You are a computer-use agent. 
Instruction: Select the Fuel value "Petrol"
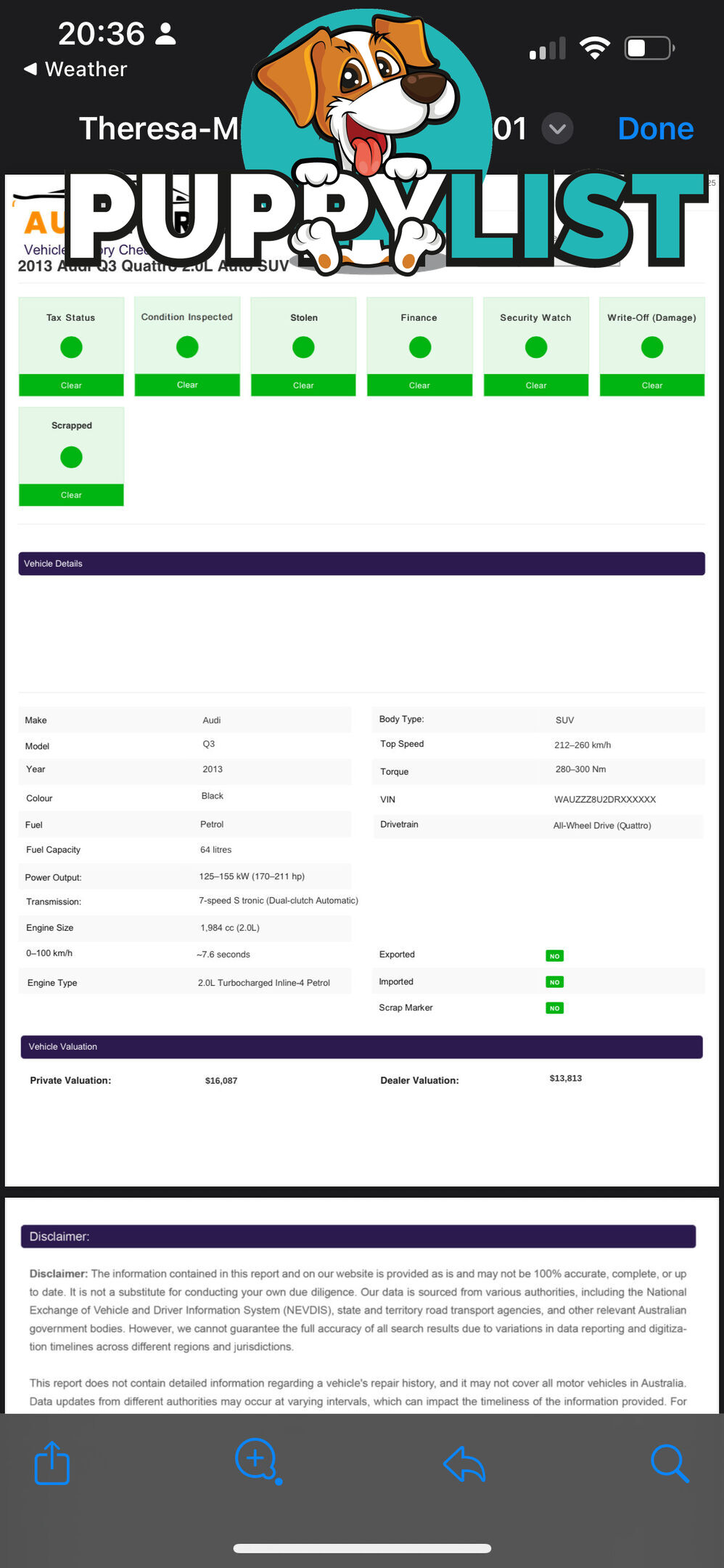pyautogui.click(x=212, y=825)
